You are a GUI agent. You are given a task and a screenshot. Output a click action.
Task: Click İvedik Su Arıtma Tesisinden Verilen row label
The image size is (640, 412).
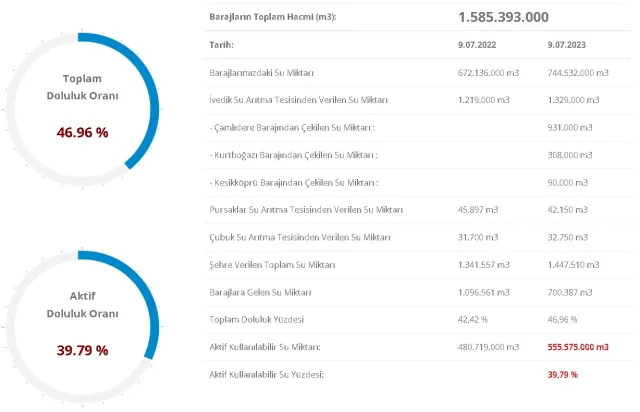[300, 100]
